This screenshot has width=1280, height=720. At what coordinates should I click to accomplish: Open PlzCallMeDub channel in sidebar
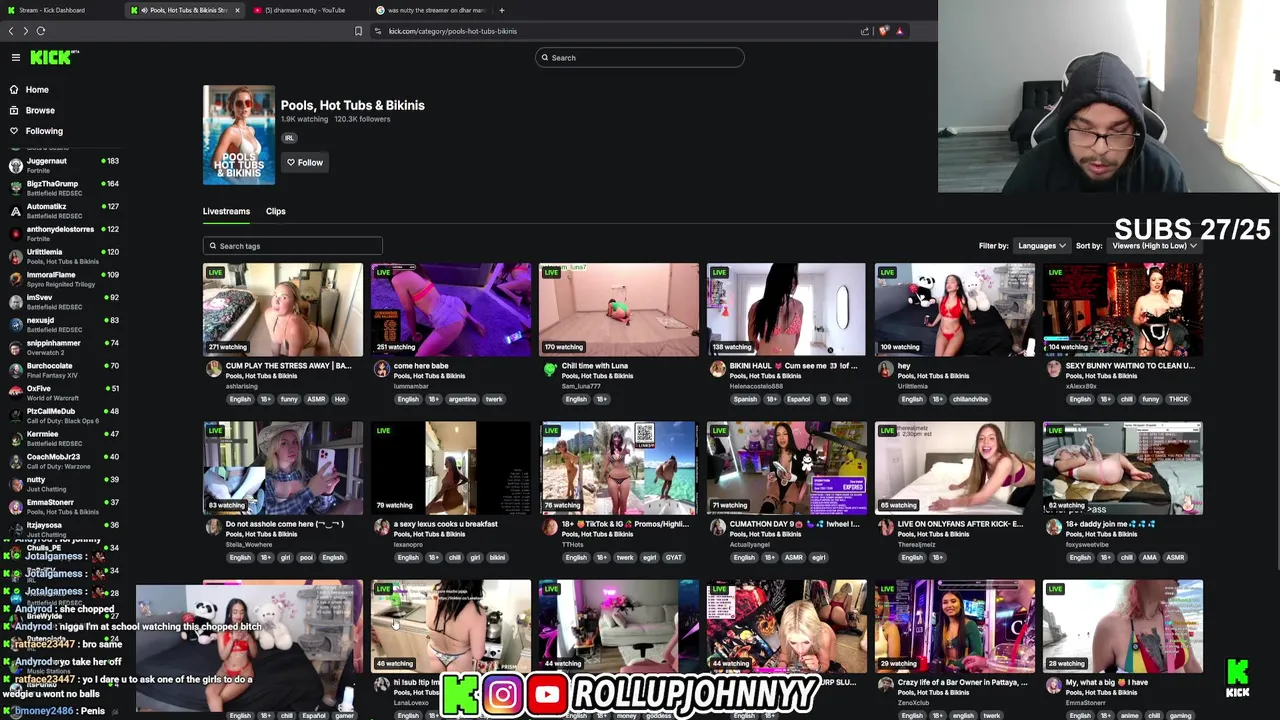click(62, 416)
